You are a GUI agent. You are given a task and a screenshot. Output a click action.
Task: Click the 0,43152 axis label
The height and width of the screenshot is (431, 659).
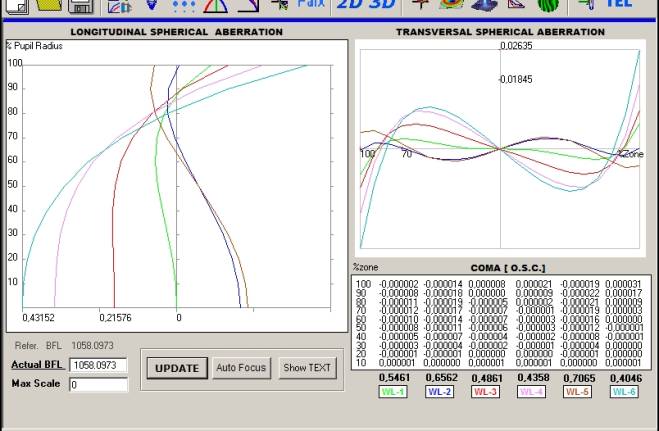pyautogui.click(x=38, y=318)
